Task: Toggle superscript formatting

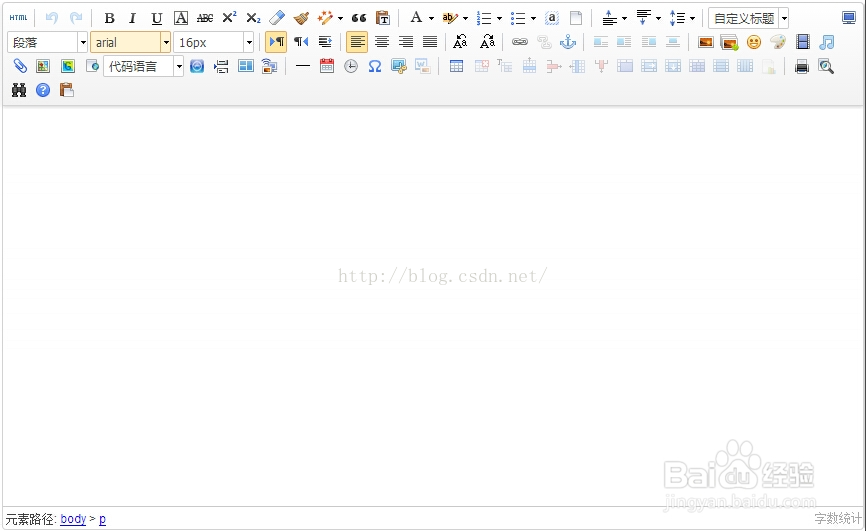Action: tap(229, 18)
